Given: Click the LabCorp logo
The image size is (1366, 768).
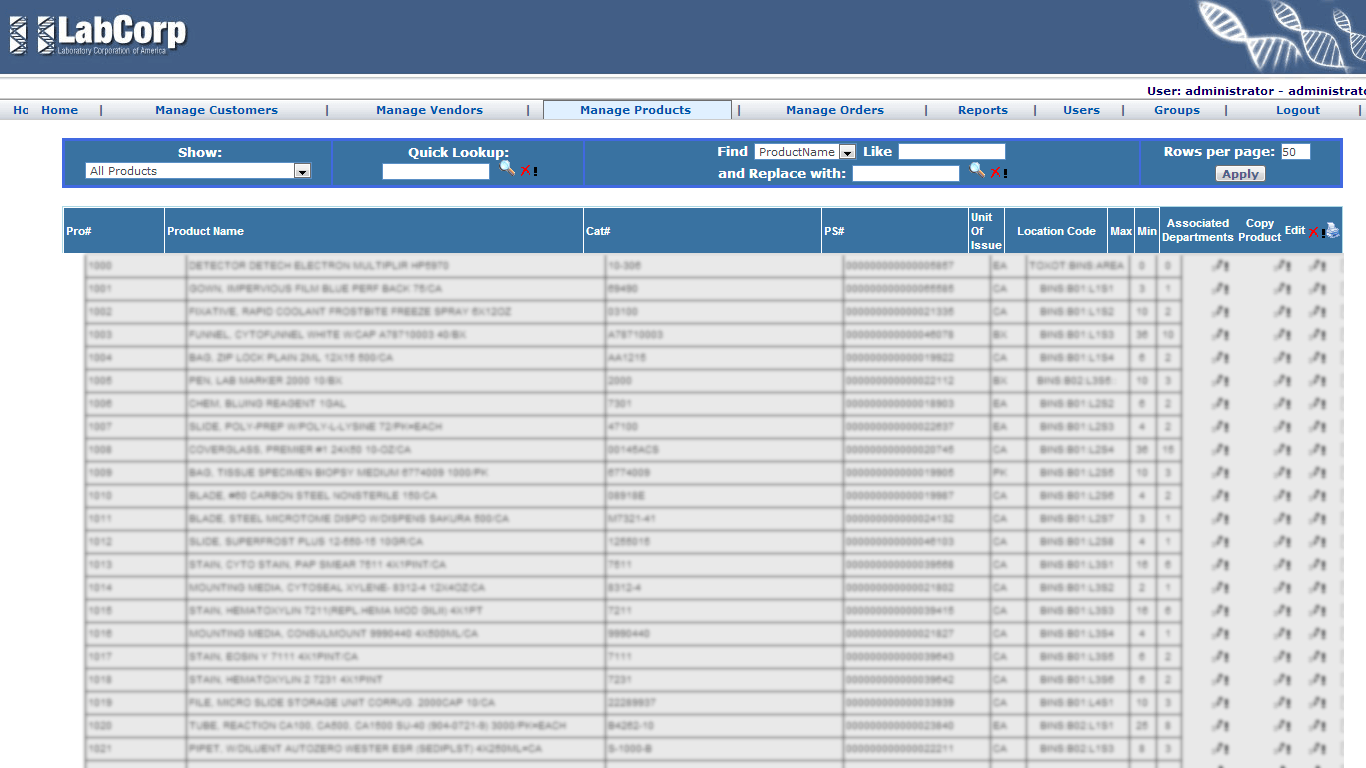Looking at the screenshot, I should pos(98,35).
